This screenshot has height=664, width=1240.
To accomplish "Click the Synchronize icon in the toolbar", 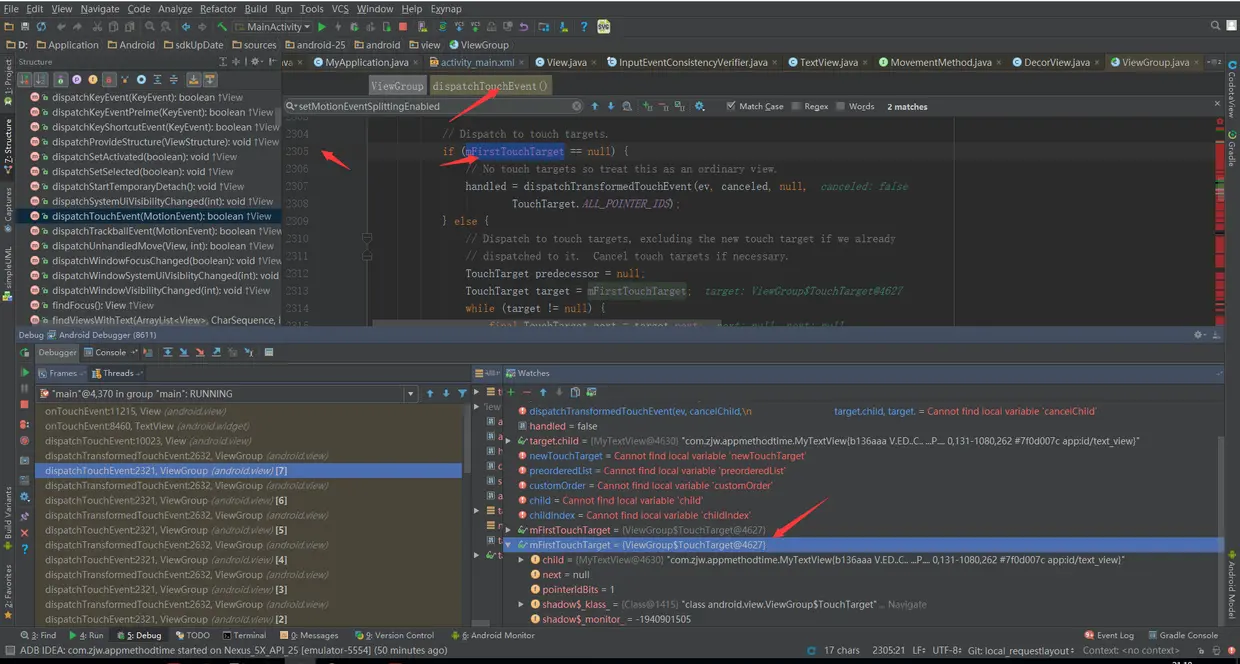I will pyautogui.click(x=41, y=26).
